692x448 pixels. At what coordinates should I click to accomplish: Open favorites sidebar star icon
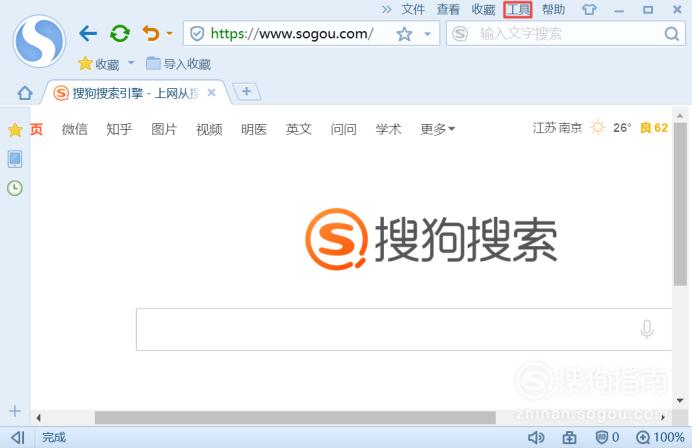[15, 130]
